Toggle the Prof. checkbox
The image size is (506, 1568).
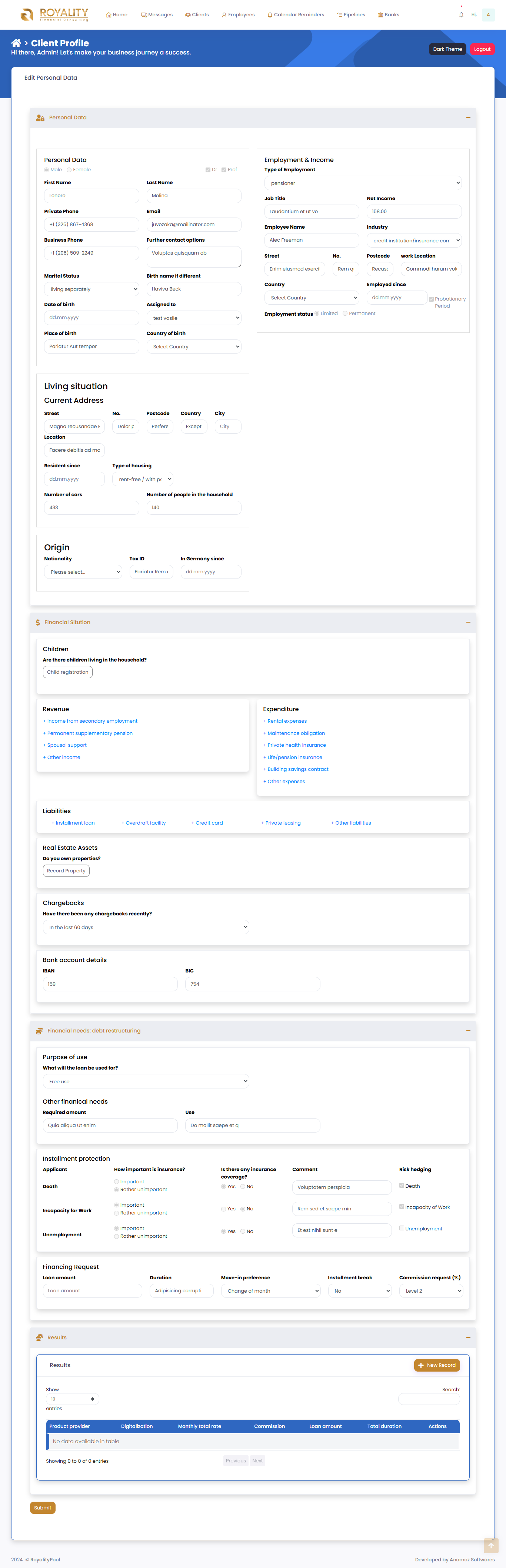(x=224, y=170)
